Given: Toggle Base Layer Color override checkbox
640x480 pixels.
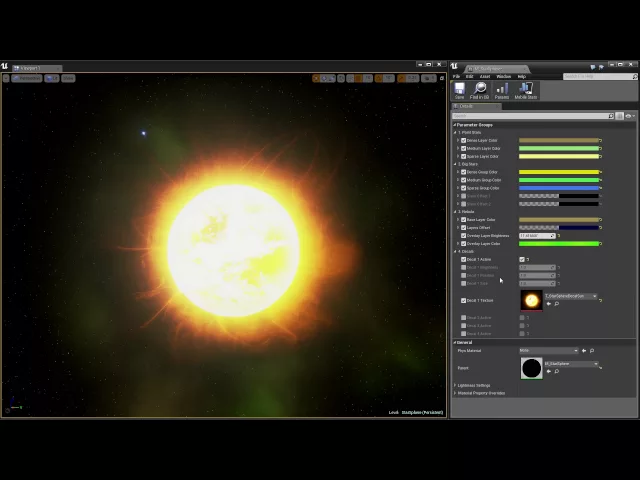Looking at the screenshot, I should pyautogui.click(x=463, y=220).
